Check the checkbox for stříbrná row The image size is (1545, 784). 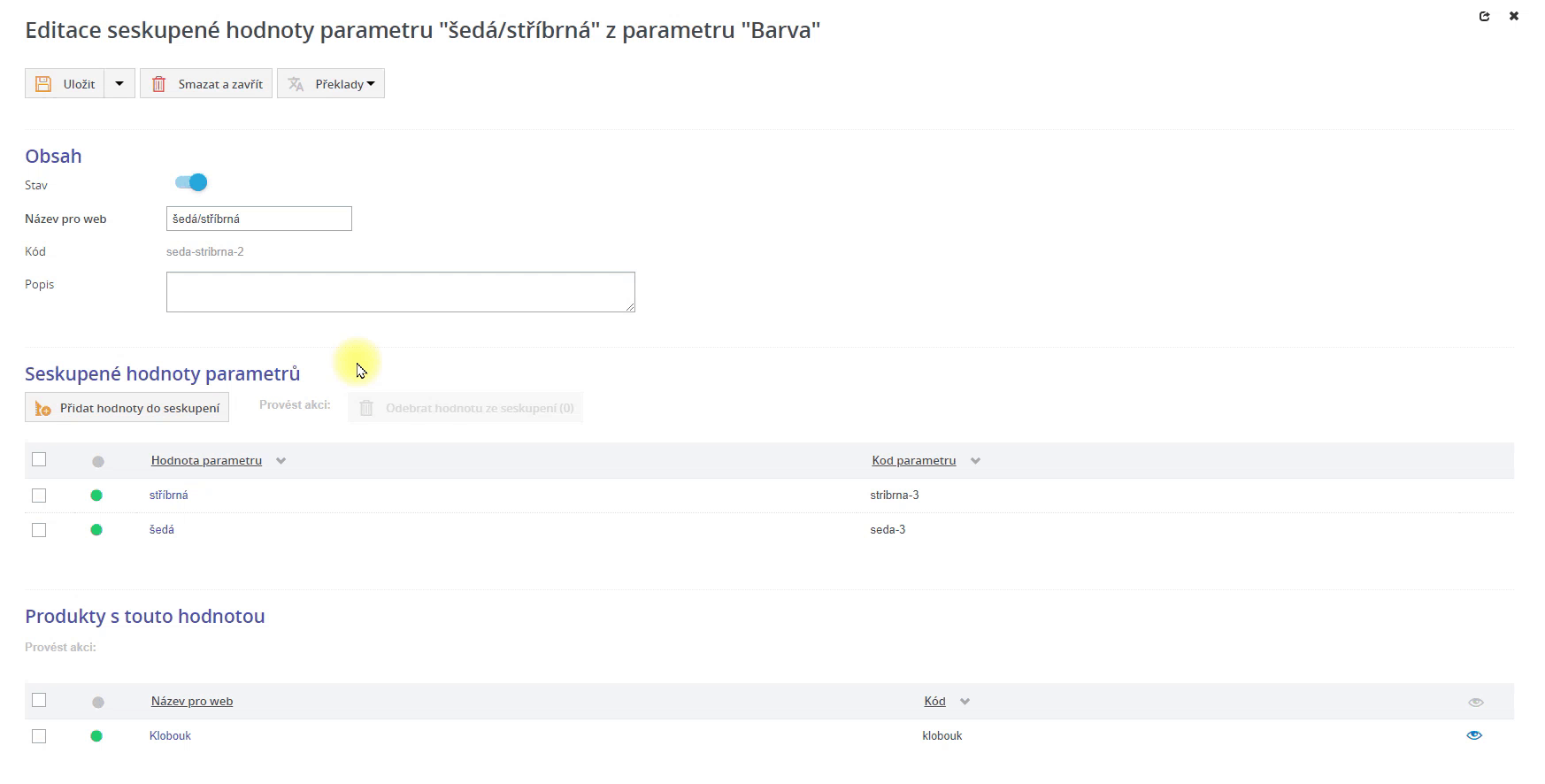click(x=39, y=496)
